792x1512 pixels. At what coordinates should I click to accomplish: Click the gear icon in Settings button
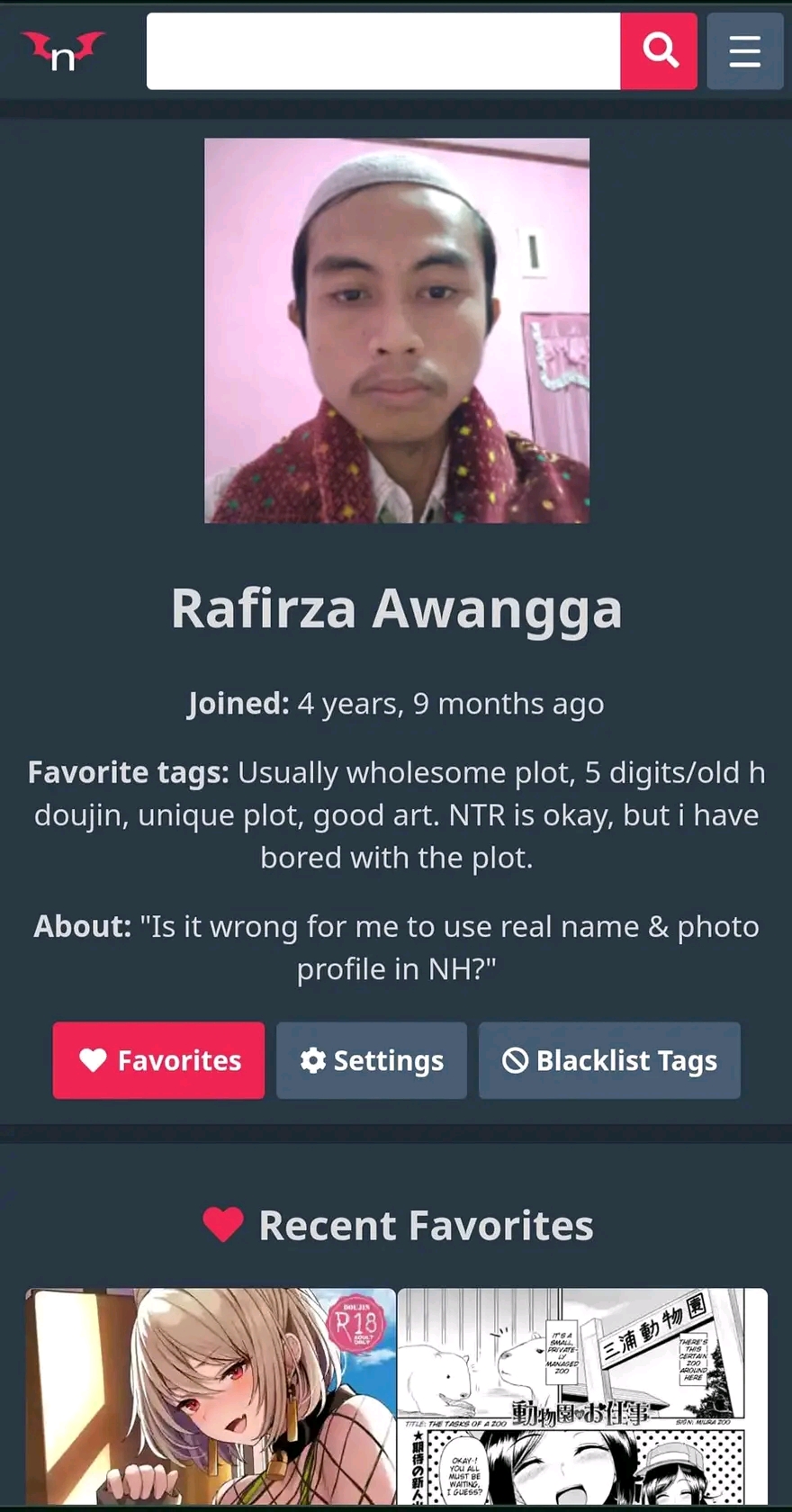coord(312,1060)
